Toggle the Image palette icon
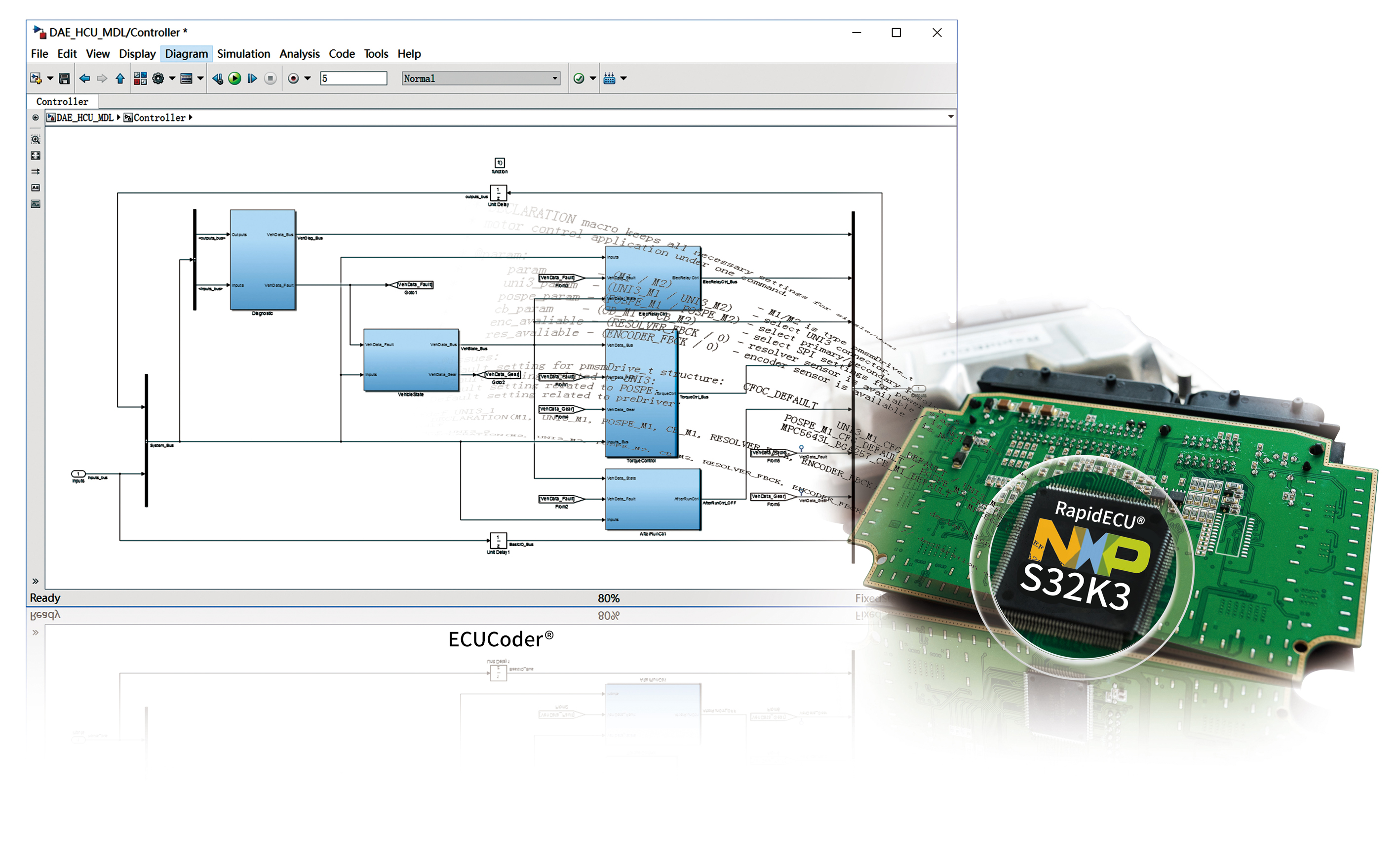Screen dimensions: 1400x867 (36, 204)
